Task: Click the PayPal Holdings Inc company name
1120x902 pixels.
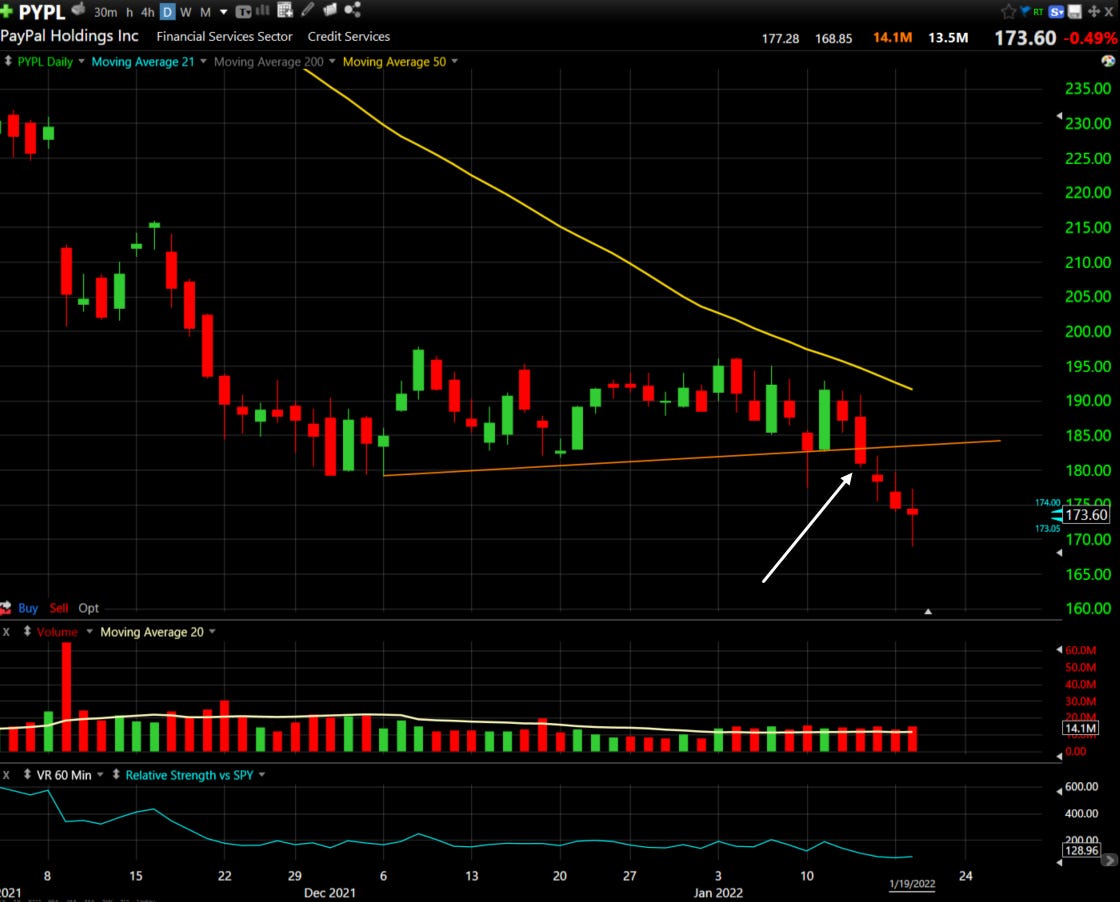Action: 69,36
